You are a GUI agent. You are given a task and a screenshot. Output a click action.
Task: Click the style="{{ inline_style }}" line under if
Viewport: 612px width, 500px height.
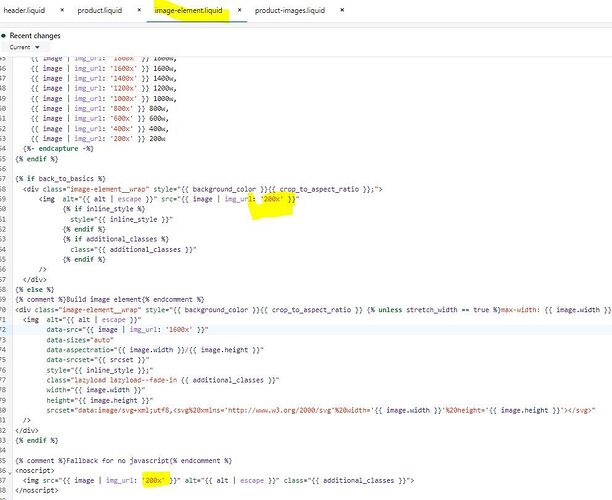pyautogui.click(x=122, y=219)
